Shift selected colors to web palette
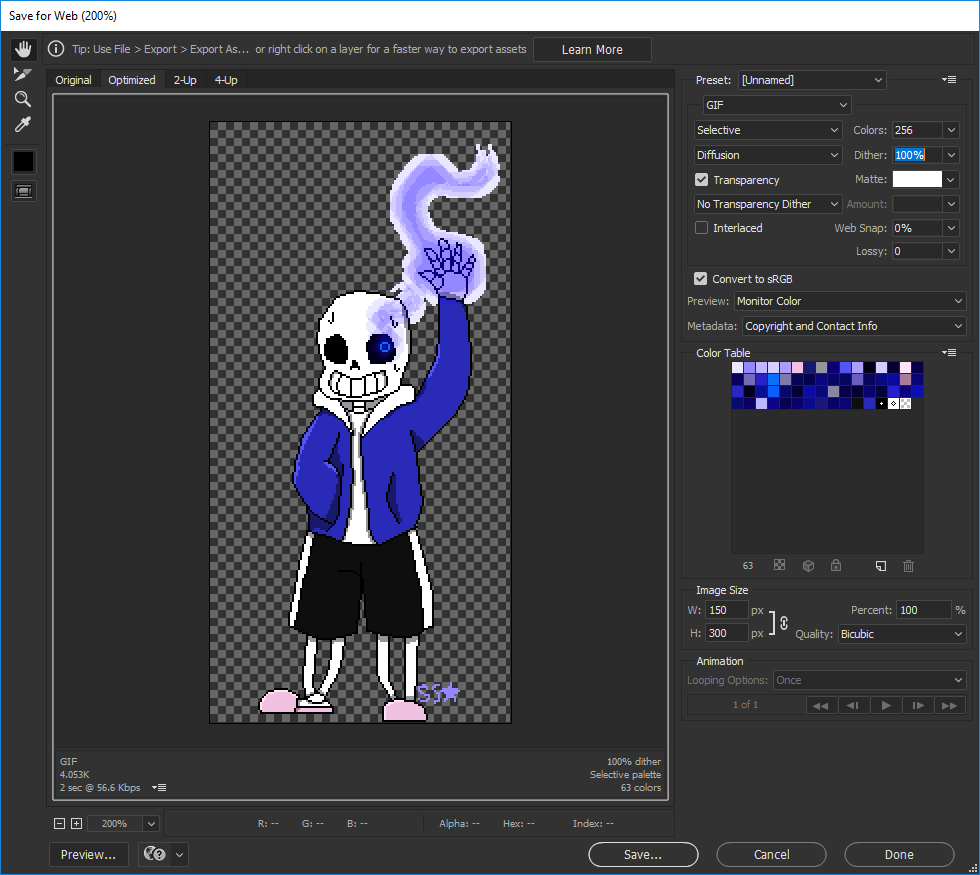 808,566
